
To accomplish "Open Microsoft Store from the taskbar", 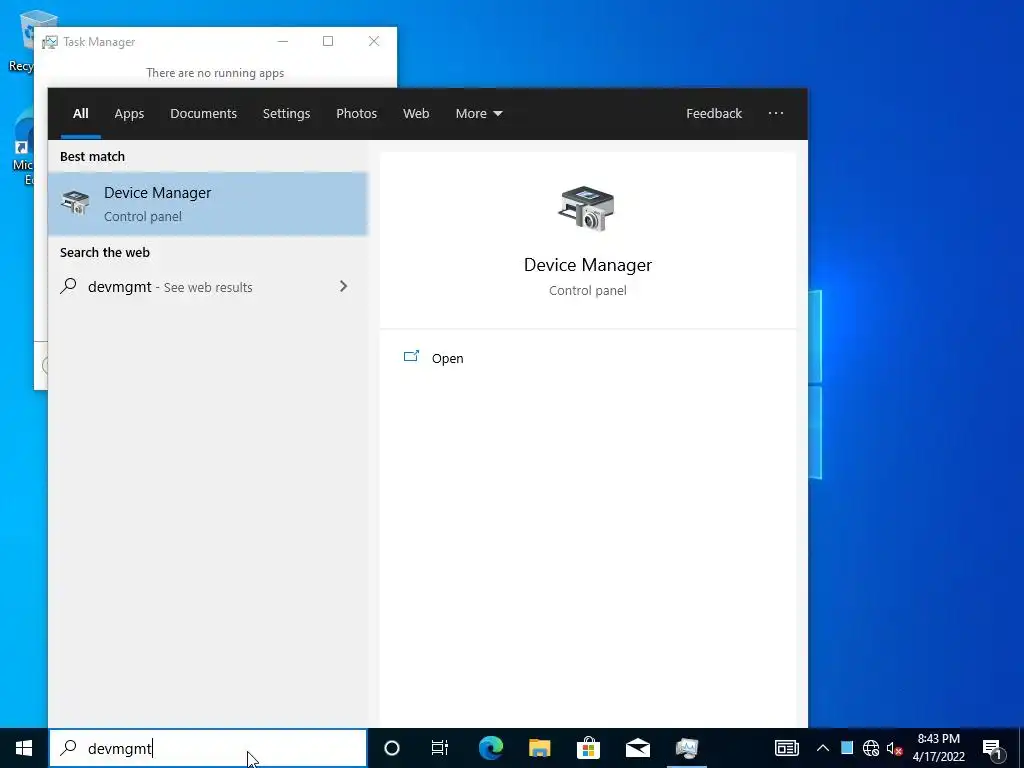I will coord(588,748).
